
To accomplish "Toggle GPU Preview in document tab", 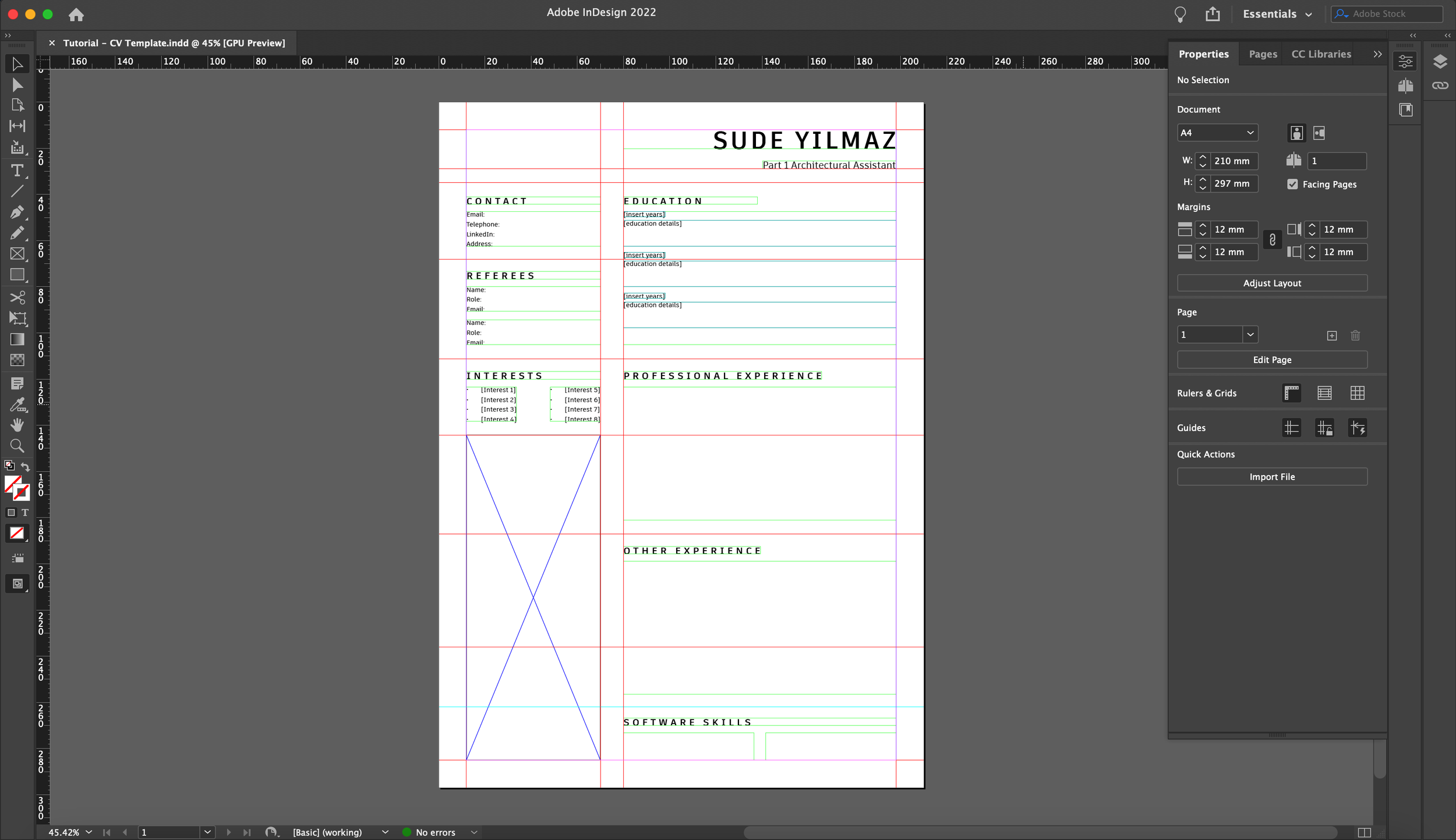I will pos(255,42).
